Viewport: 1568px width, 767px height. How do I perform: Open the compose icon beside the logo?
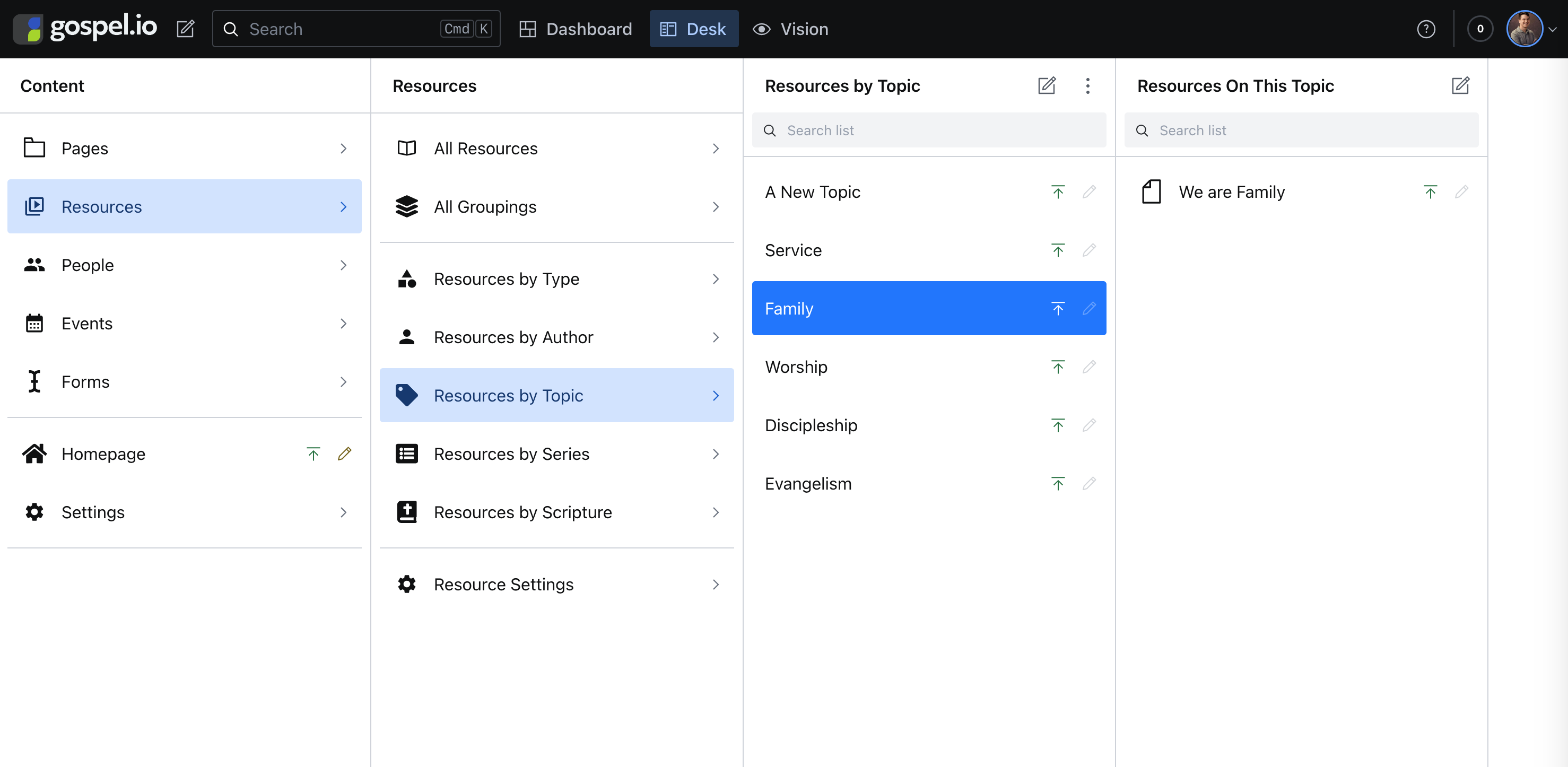coord(185,29)
